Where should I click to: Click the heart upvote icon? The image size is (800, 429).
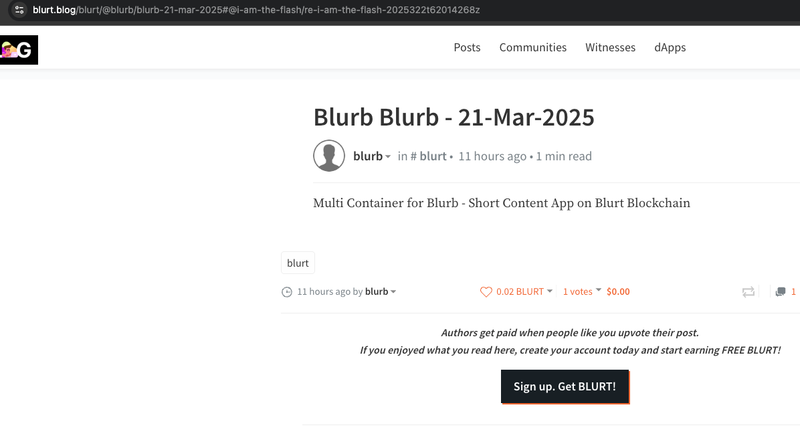coord(486,292)
